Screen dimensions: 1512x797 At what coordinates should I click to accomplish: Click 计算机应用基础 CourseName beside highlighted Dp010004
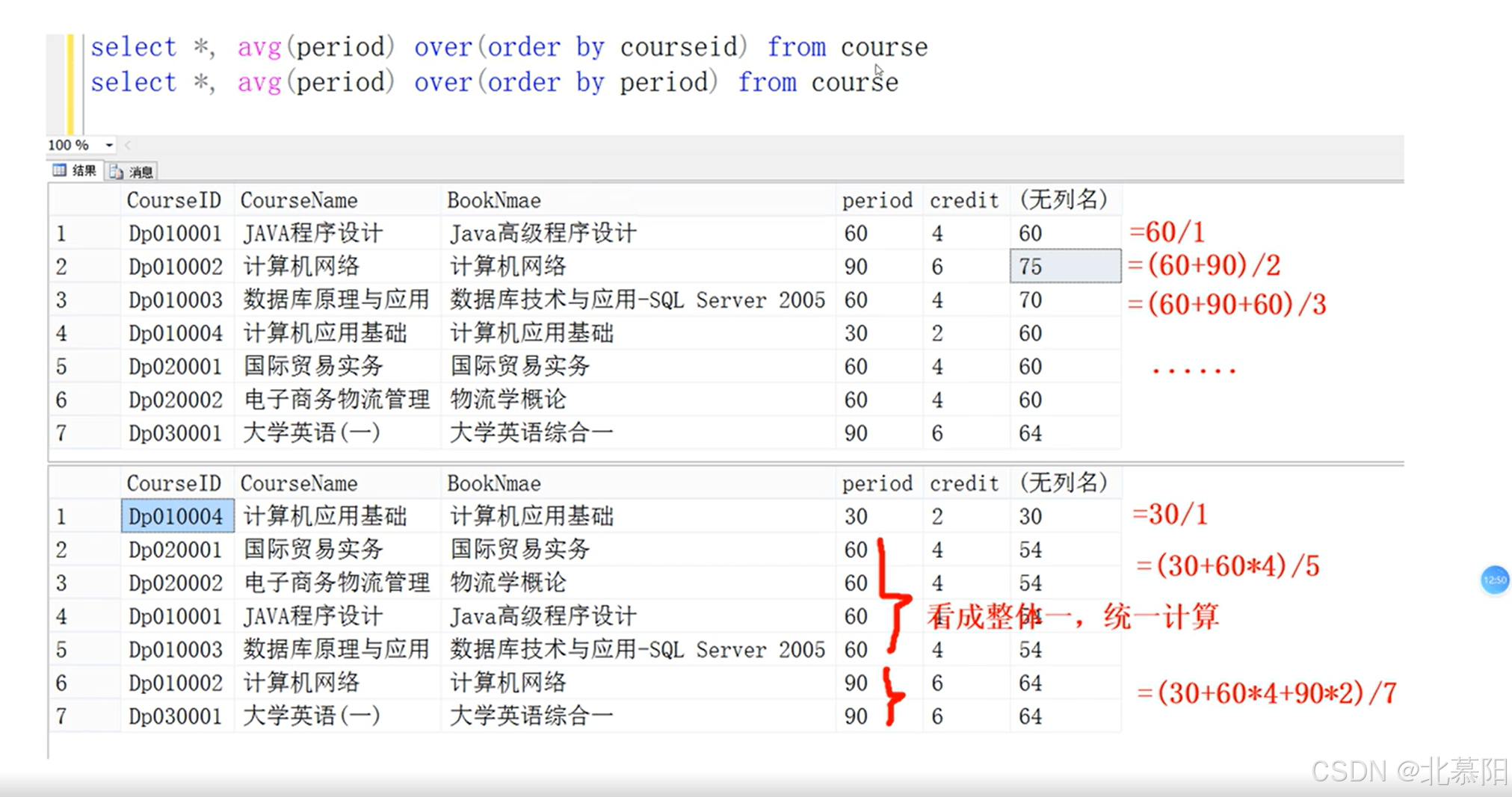[x=337, y=516]
